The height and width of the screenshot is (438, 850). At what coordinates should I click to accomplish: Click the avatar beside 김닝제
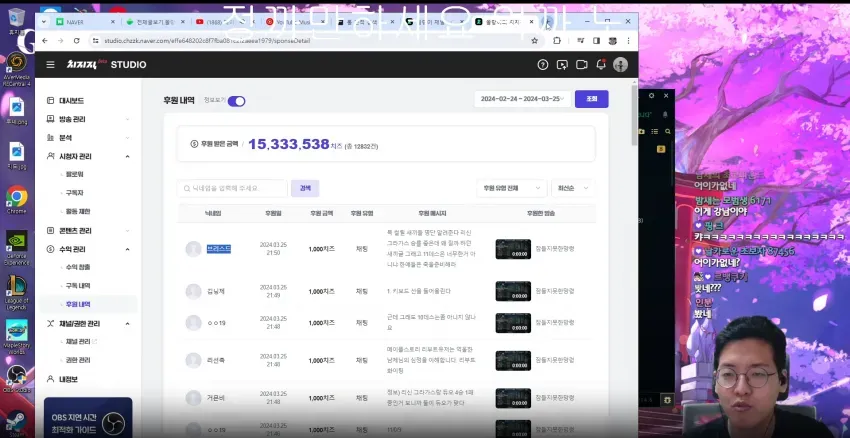click(194, 291)
